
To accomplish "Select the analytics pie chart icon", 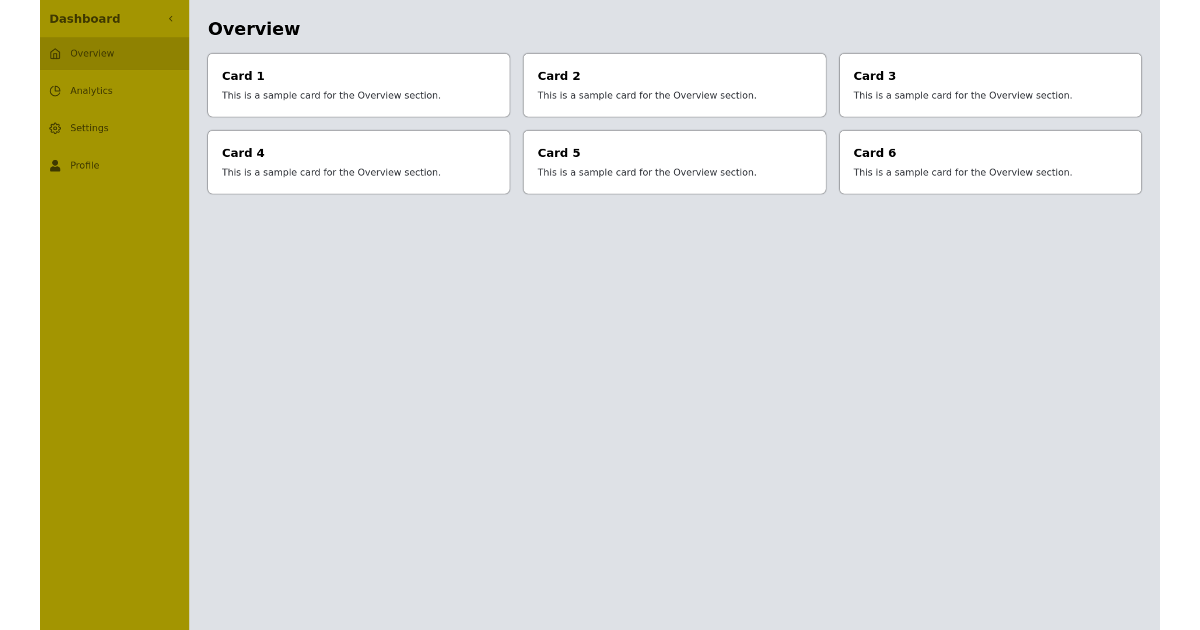I will point(55,90).
